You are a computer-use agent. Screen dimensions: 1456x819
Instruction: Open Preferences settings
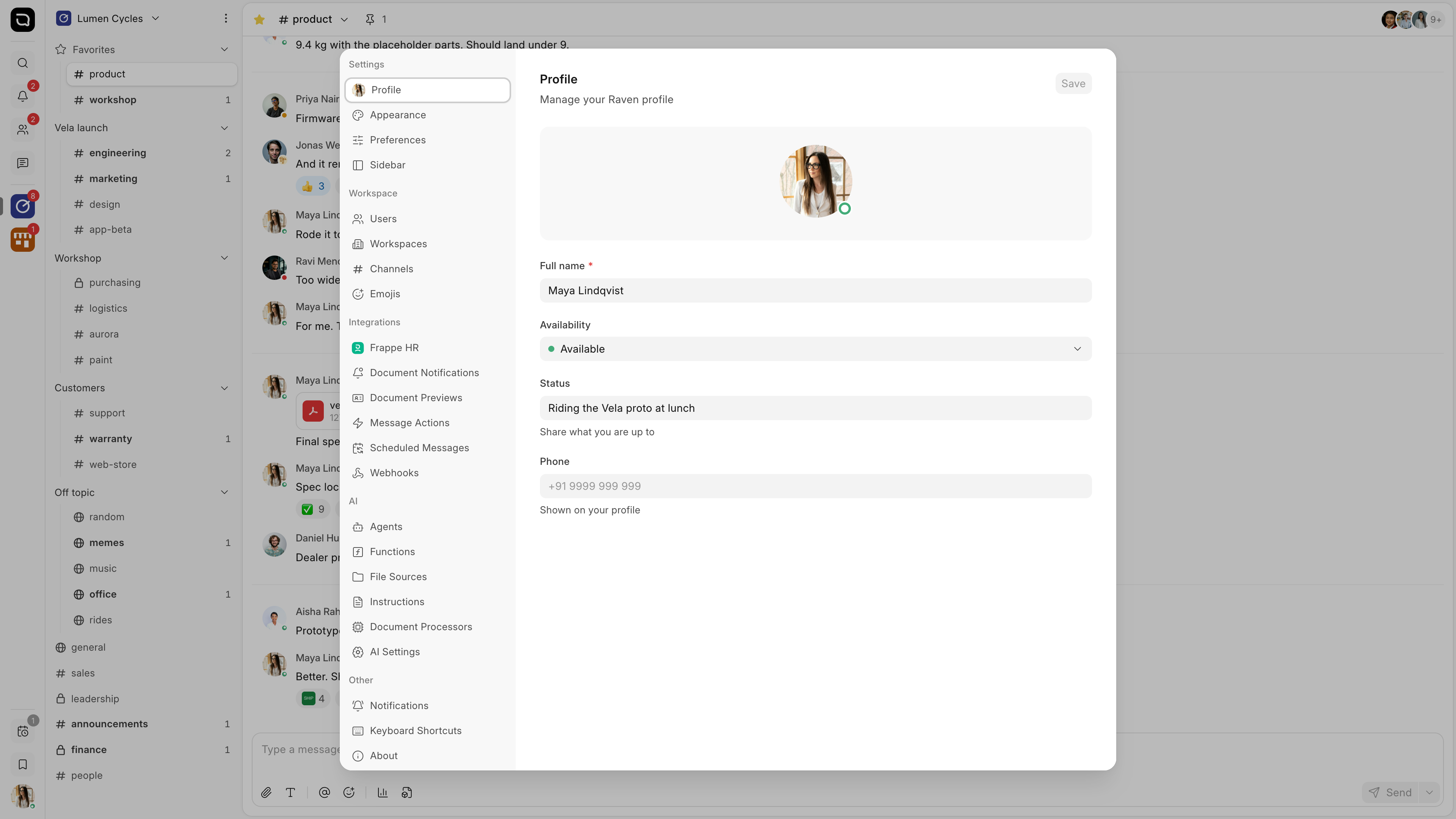pos(427,140)
